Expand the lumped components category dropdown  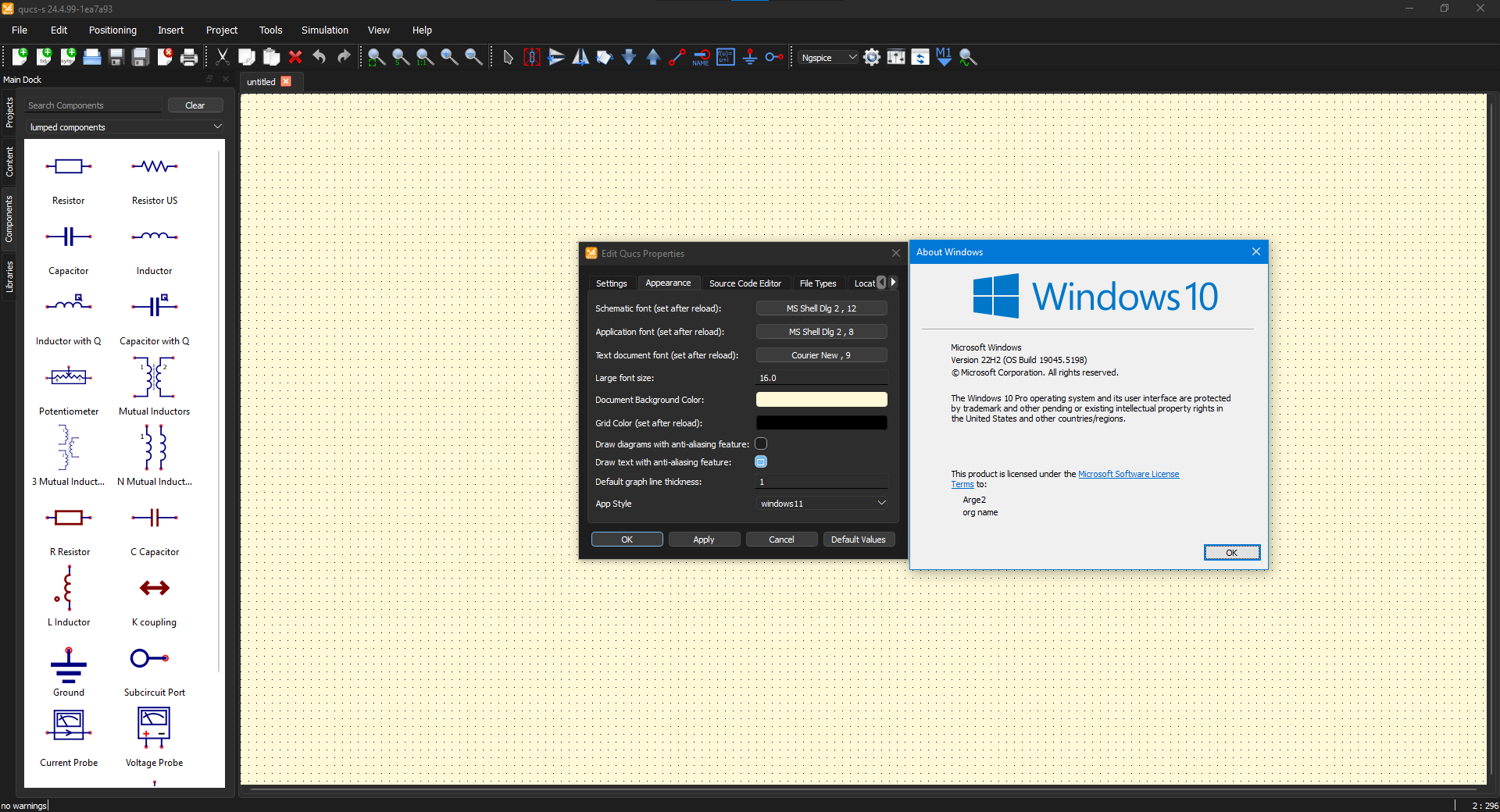125,126
